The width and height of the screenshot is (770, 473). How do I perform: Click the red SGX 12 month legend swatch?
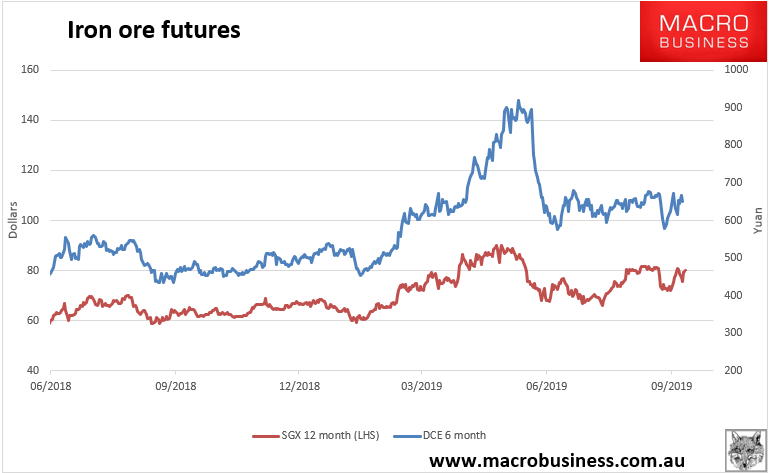(x=263, y=435)
